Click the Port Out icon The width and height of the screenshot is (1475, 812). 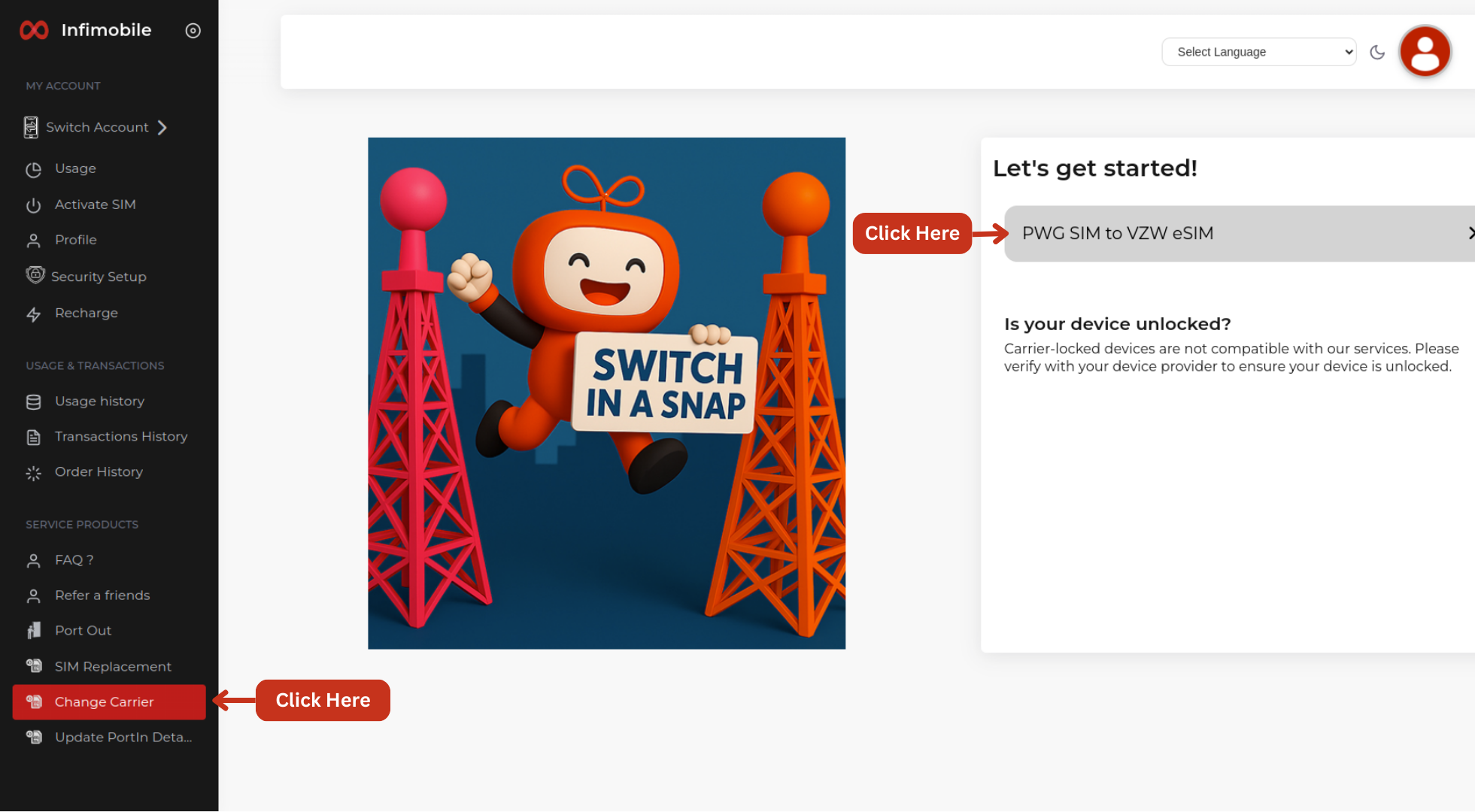[x=34, y=631]
